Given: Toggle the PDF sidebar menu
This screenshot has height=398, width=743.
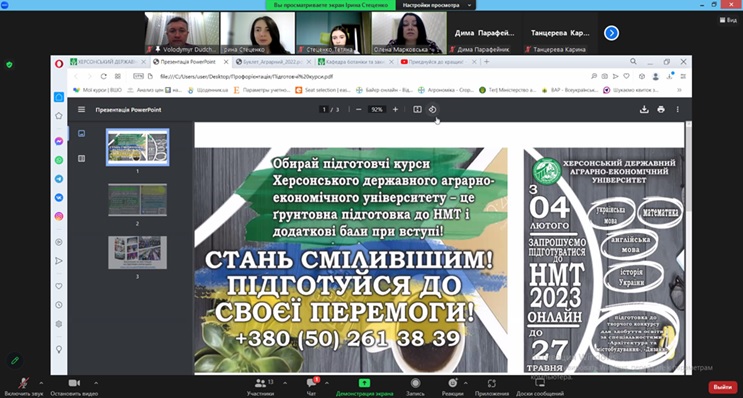Looking at the screenshot, I should pyautogui.click(x=82, y=109).
